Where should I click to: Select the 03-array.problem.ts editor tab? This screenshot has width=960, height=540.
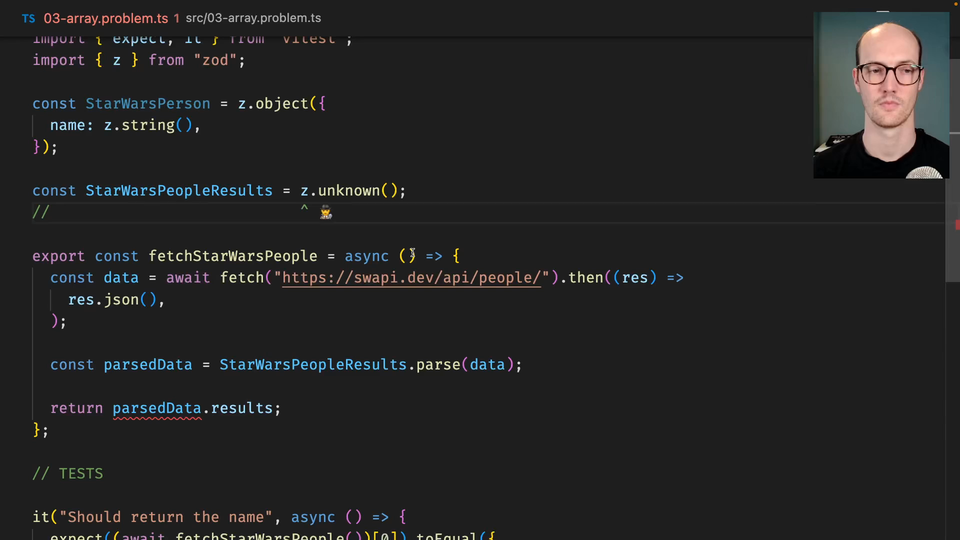[x=105, y=18]
